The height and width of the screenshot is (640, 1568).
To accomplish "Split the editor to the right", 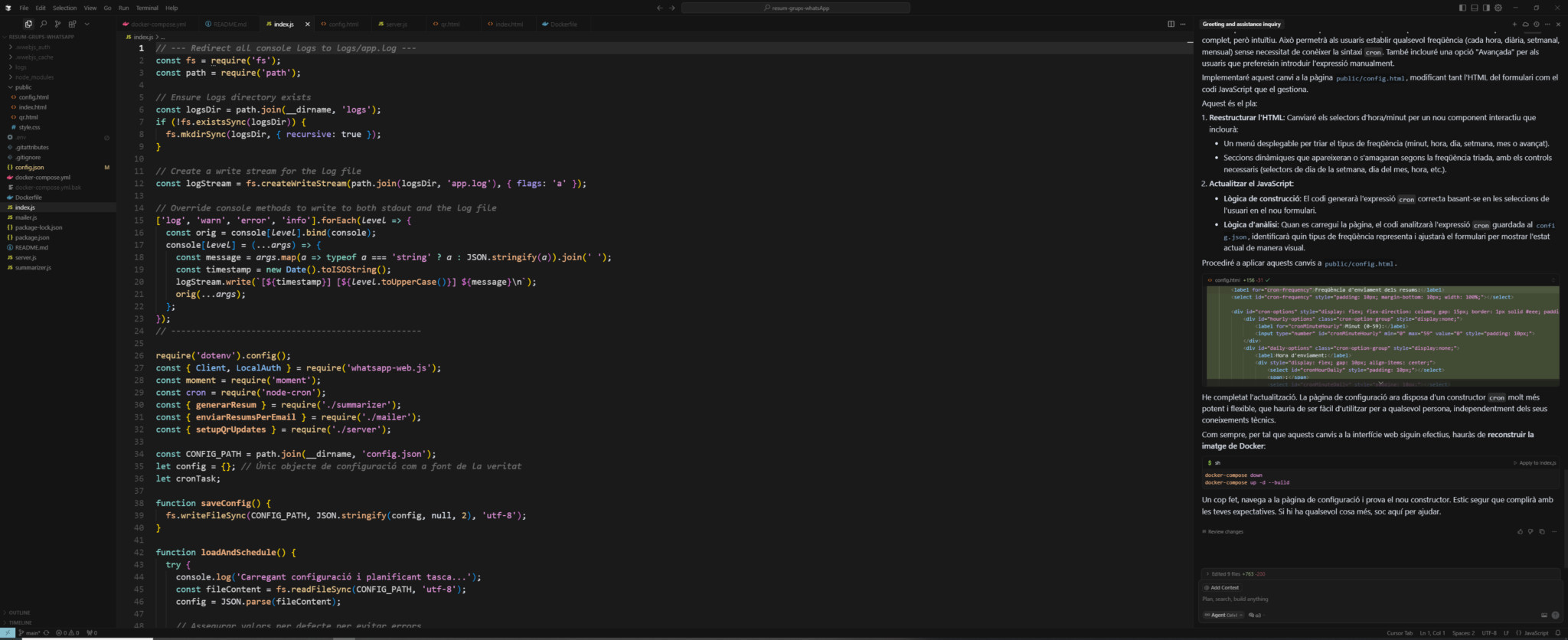I will [1171, 24].
